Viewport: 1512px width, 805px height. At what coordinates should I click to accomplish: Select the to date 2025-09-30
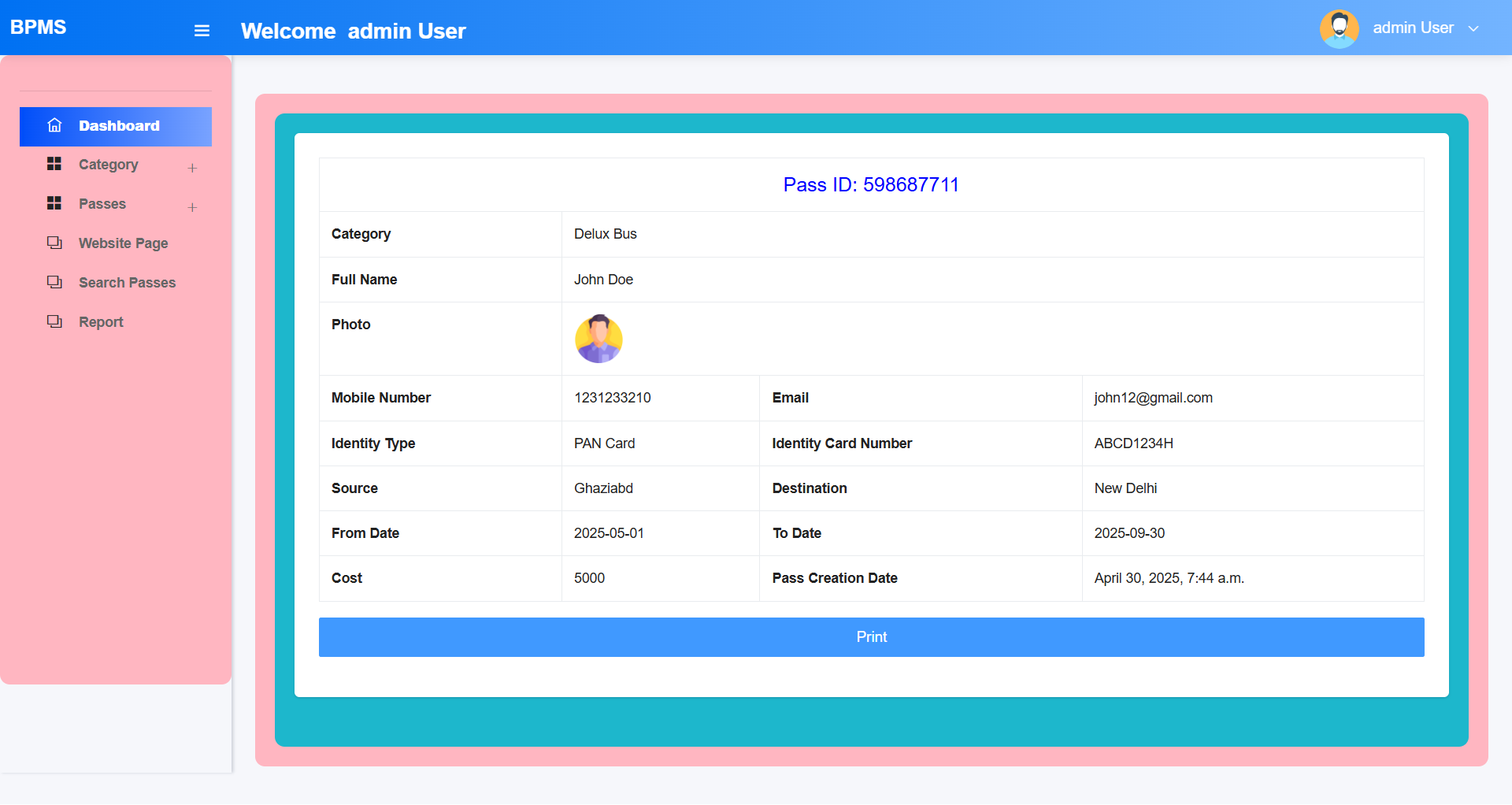coord(1129,533)
